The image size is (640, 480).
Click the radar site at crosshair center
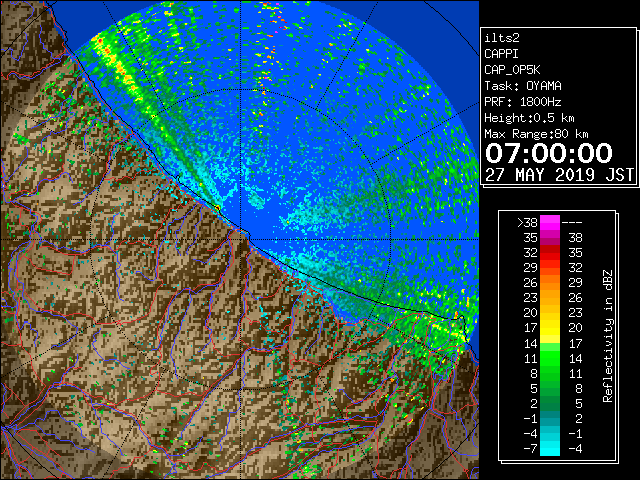[241, 239]
